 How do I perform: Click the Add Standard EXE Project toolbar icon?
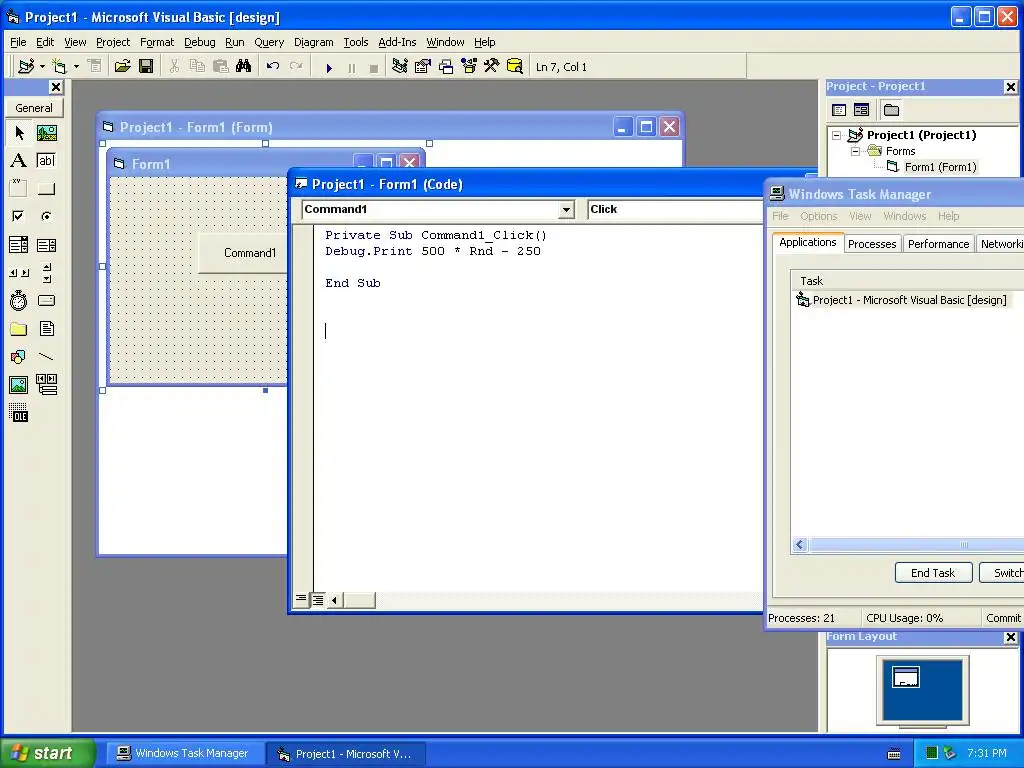coord(25,67)
